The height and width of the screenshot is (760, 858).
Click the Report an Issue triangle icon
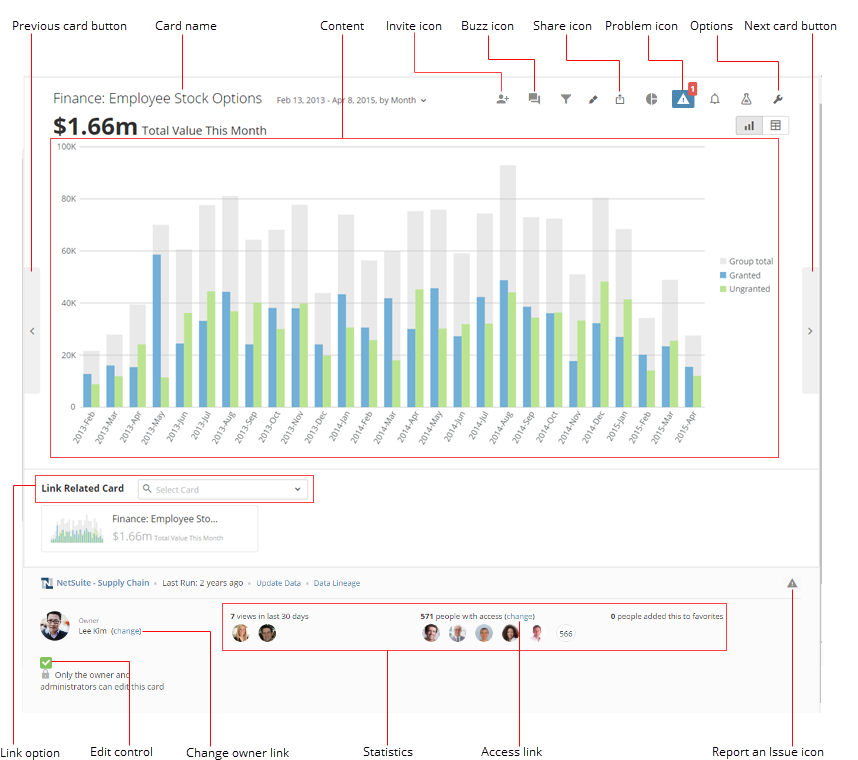coord(792,583)
